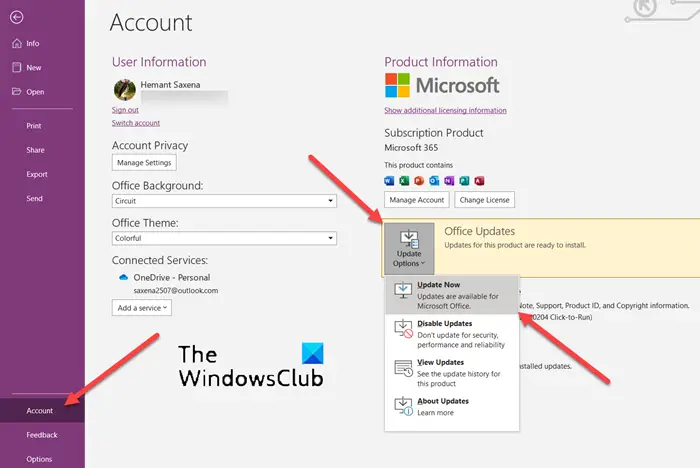This screenshot has width=700, height=468.
Task: Select Options in the sidebar
Action: 42,459
